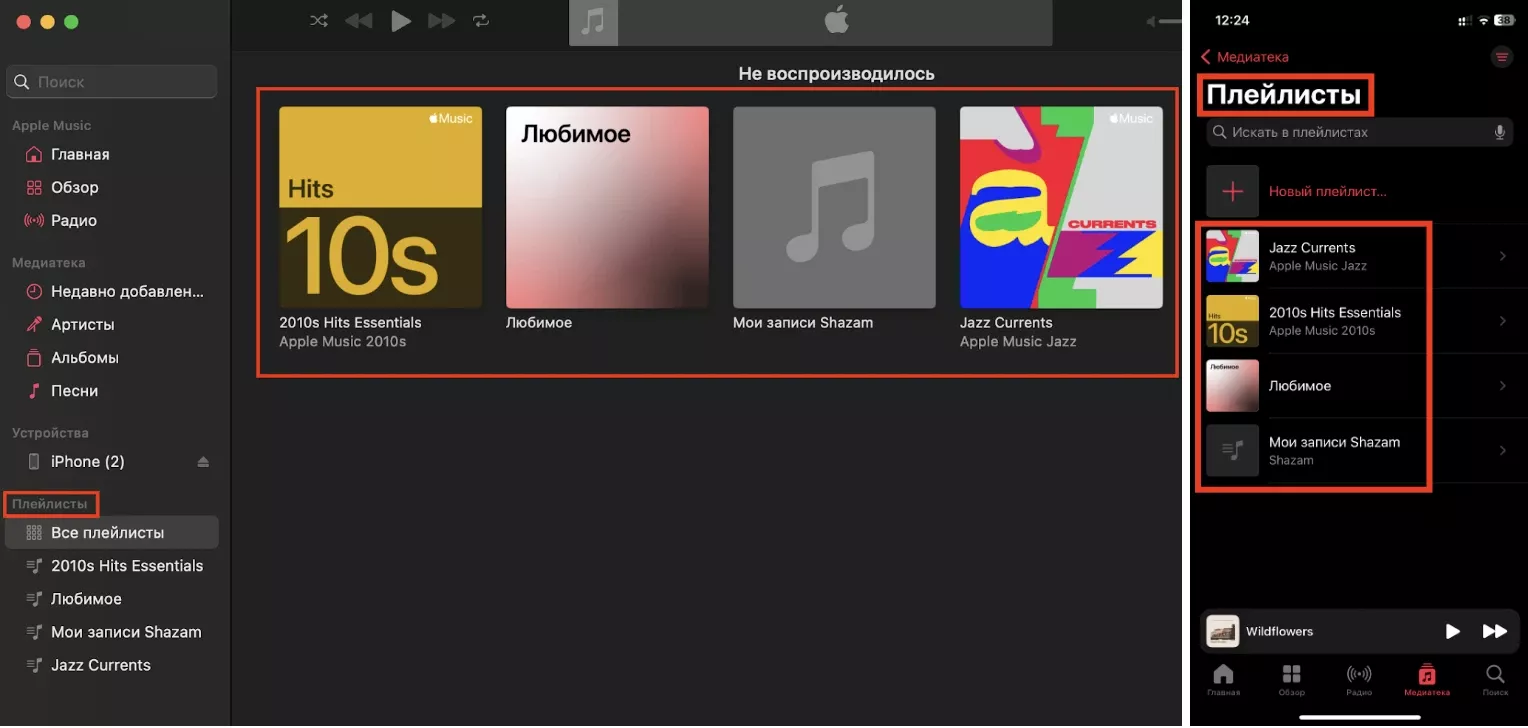
Task: Expand 2010s Hits Essentials chevron on iPhone
Action: coord(1503,321)
